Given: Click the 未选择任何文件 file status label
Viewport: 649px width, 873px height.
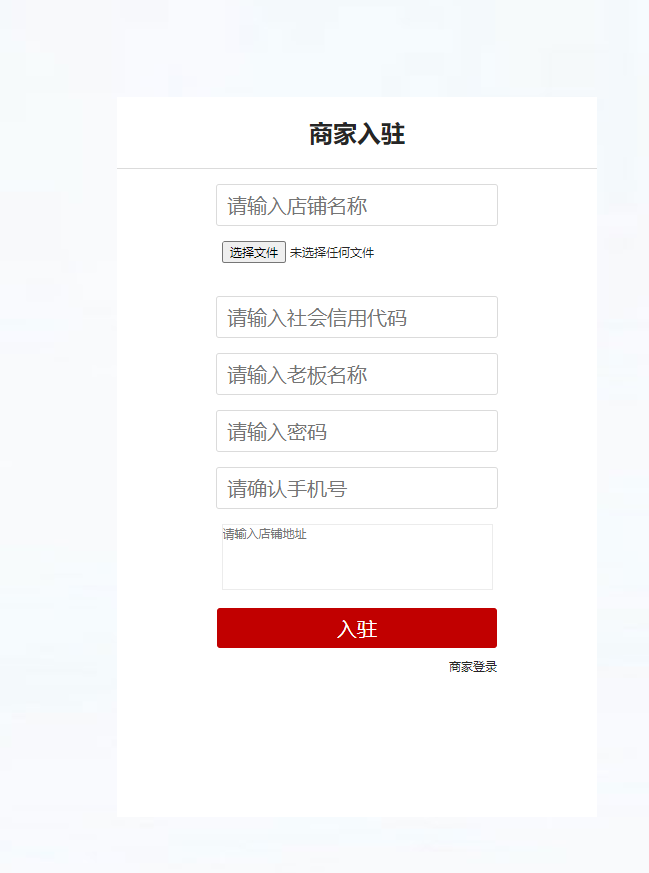Looking at the screenshot, I should tap(332, 253).
